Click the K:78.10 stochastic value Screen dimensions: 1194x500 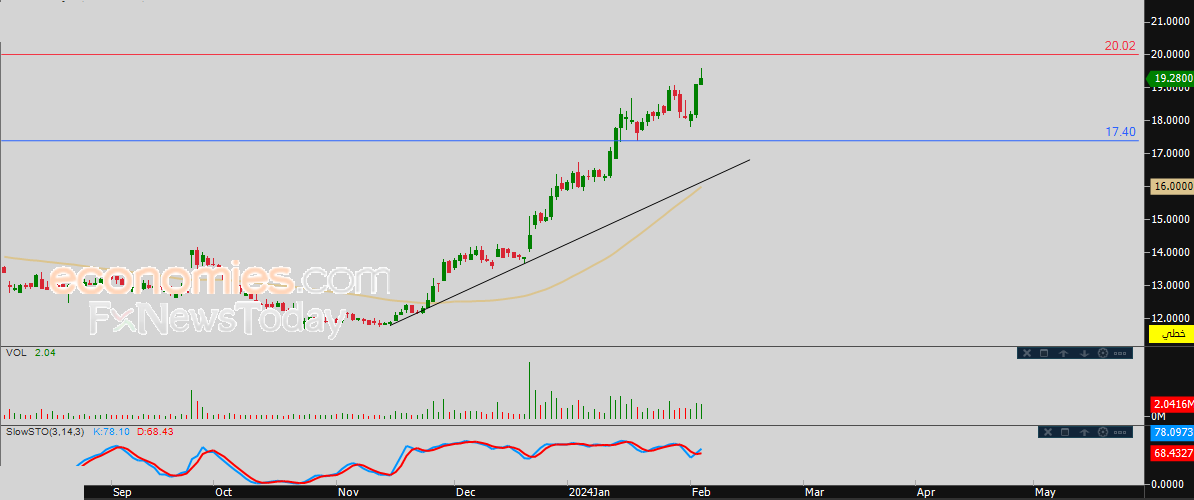[111, 432]
